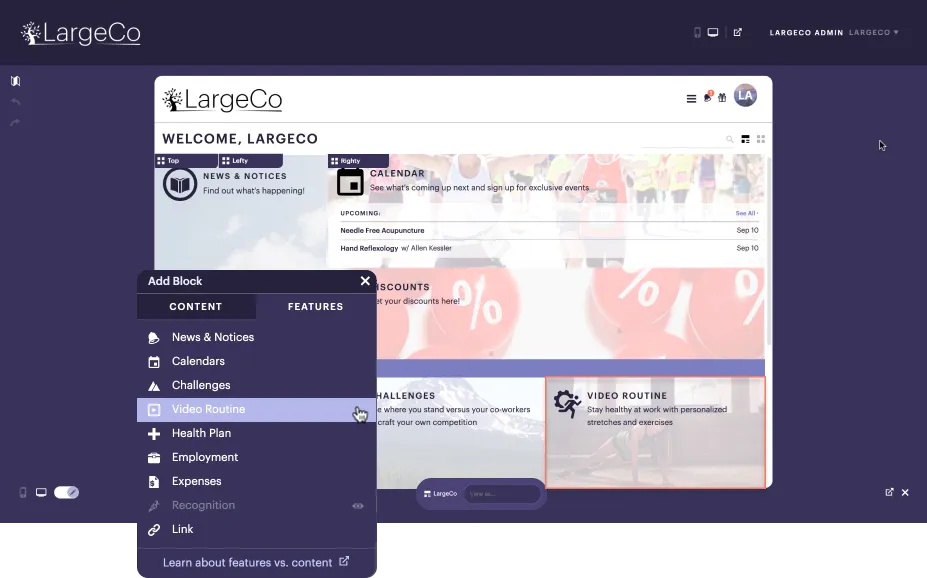Add the Link block
Viewport: 927px width, 578px height.
pos(257,530)
